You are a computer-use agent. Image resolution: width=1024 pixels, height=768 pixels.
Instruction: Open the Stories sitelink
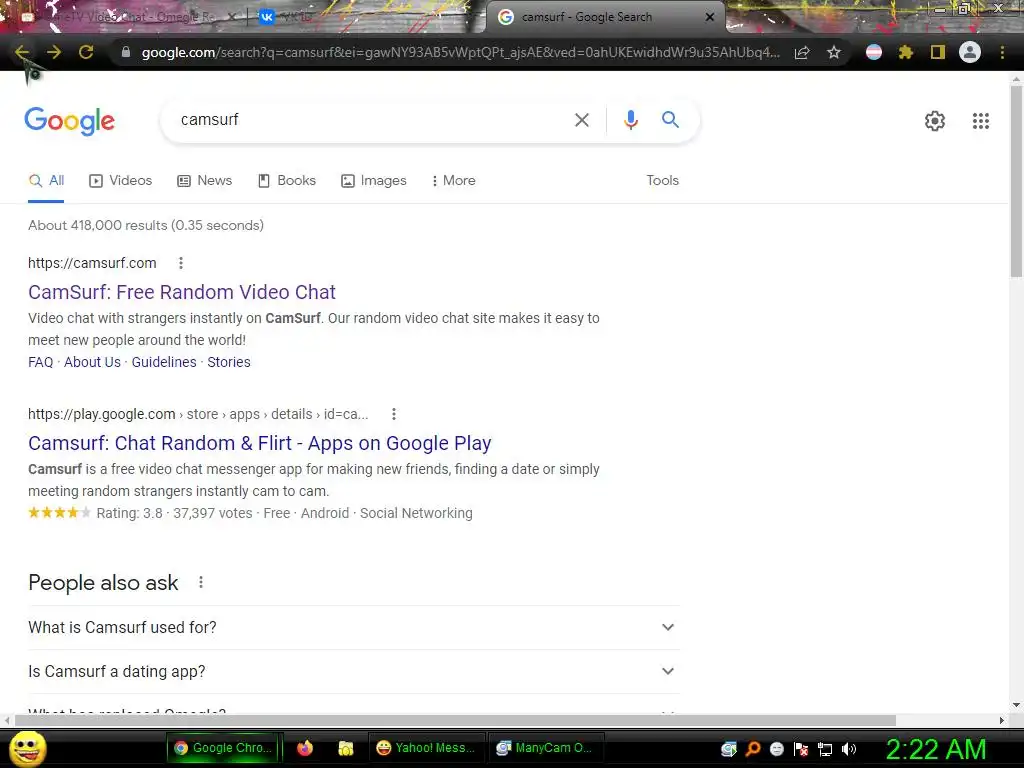coord(229,362)
